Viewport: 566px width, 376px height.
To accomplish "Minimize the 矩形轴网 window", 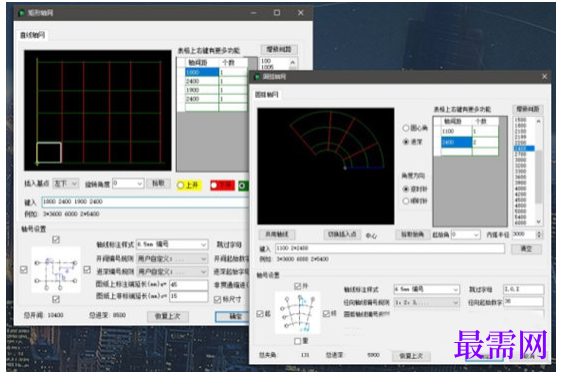I will click(253, 13).
